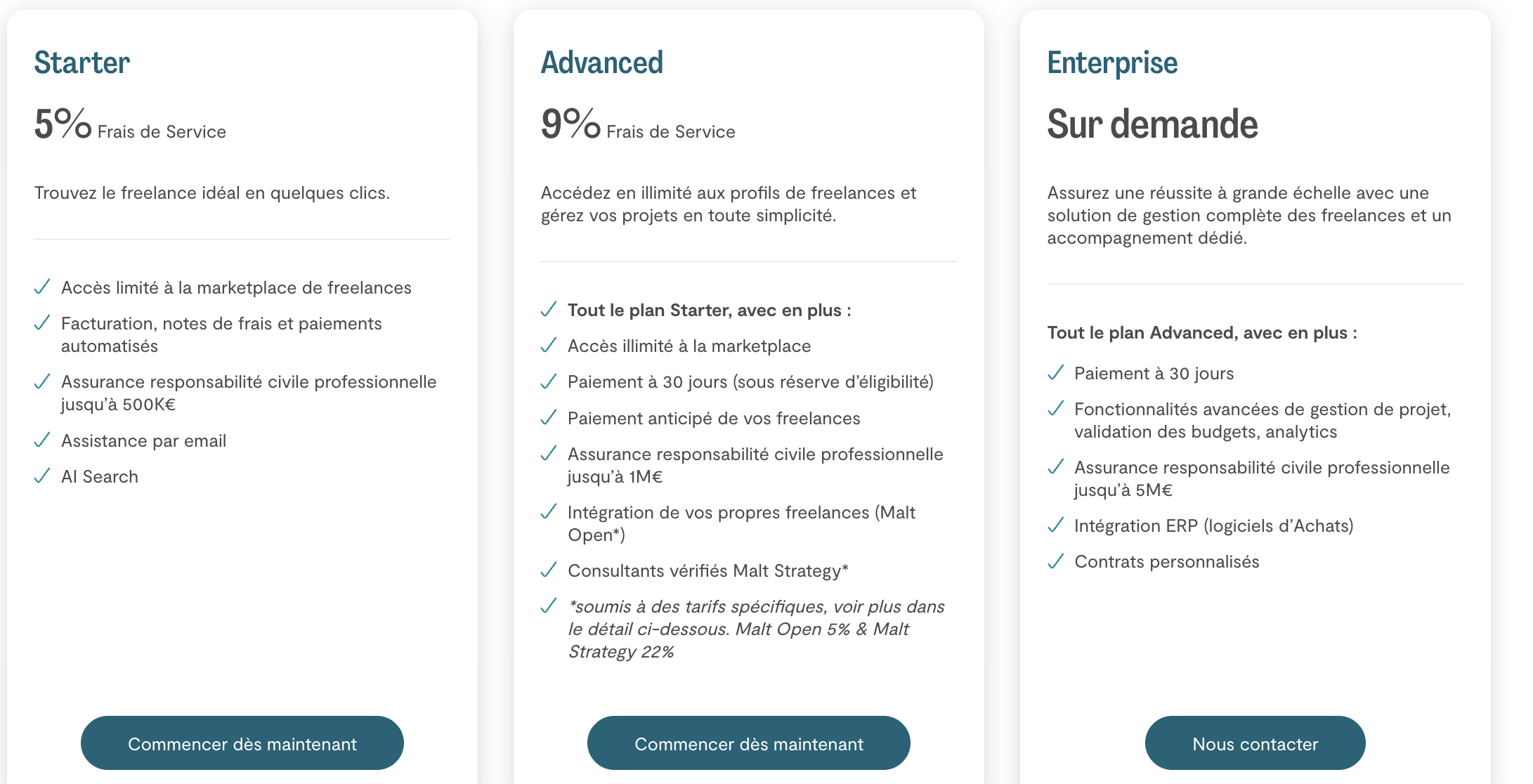The width and height of the screenshot is (1533, 784).
Task: Click Commencer dès maintenant in the Advanced card
Action: pyautogui.click(x=748, y=743)
